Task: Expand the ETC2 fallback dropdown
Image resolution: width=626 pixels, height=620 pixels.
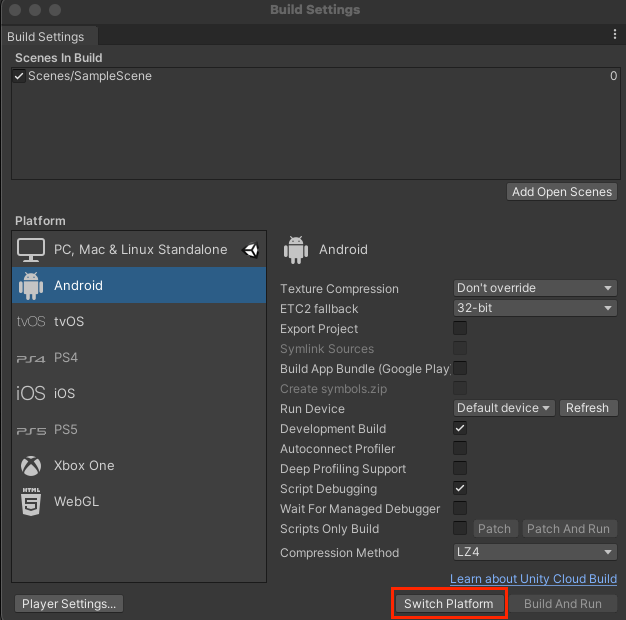Action: click(535, 308)
